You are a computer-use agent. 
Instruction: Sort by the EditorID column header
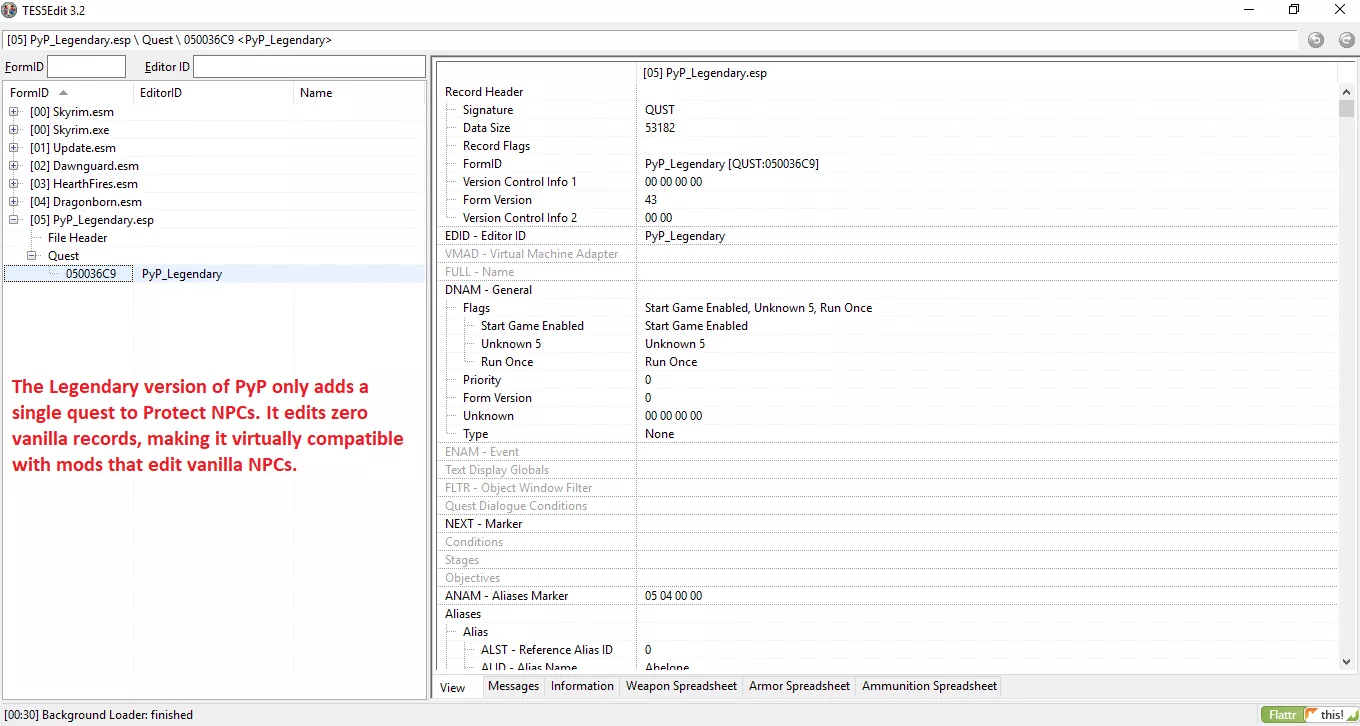(214, 93)
